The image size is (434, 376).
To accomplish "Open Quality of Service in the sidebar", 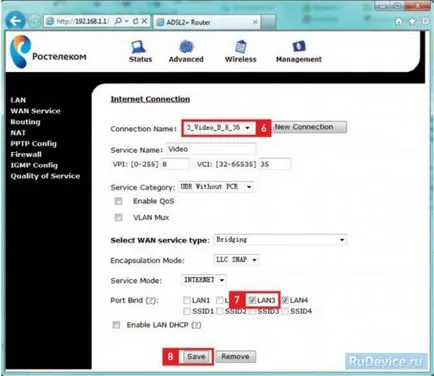I will coord(45,176).
